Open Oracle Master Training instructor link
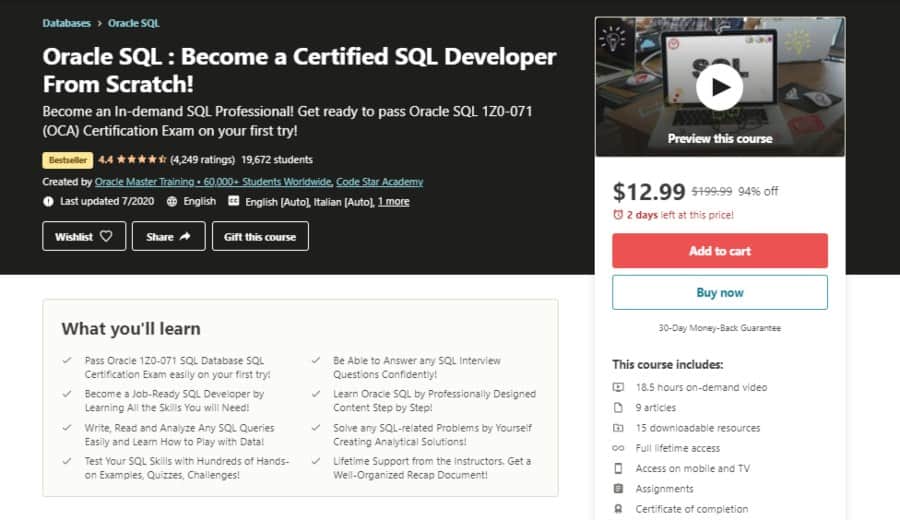 click(213, 182)
